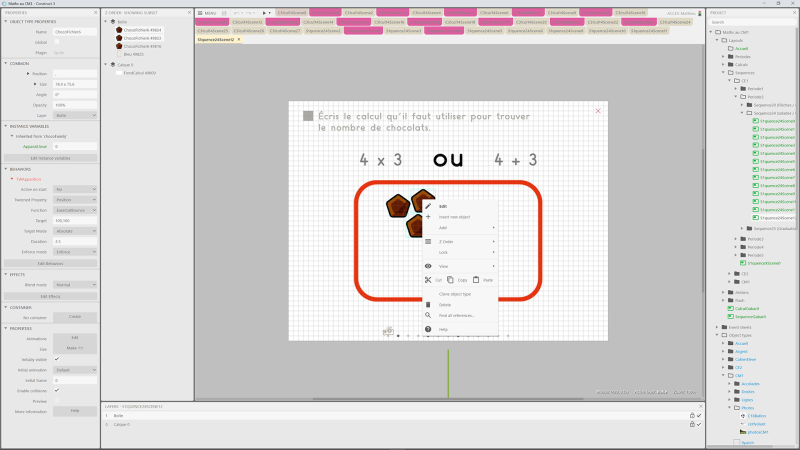Open the Enforce mode dropdown
The height and width of the screenshot is (450, 800).
(x=75, y=252)
